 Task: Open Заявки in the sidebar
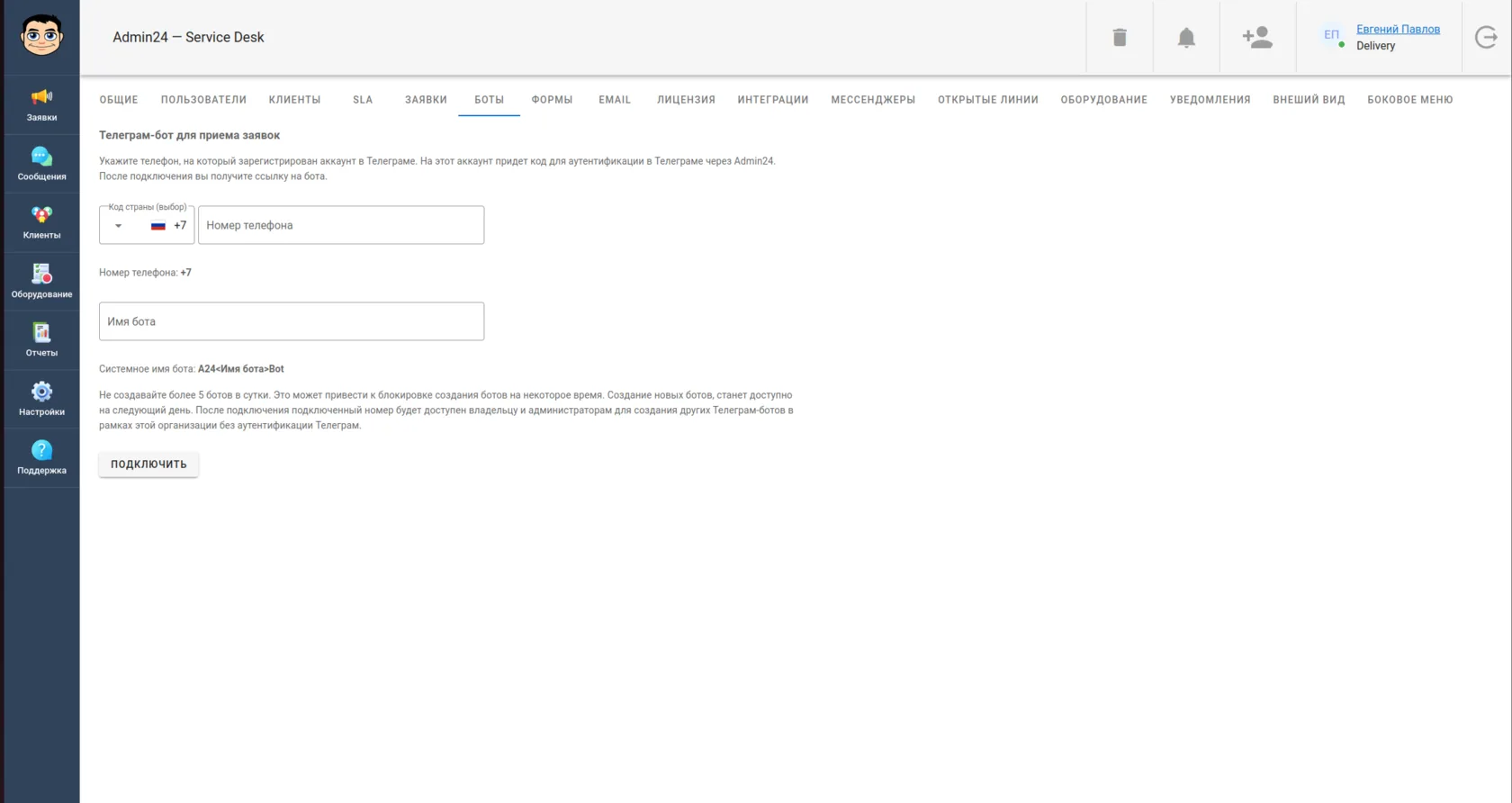click(x=41, y=105)
